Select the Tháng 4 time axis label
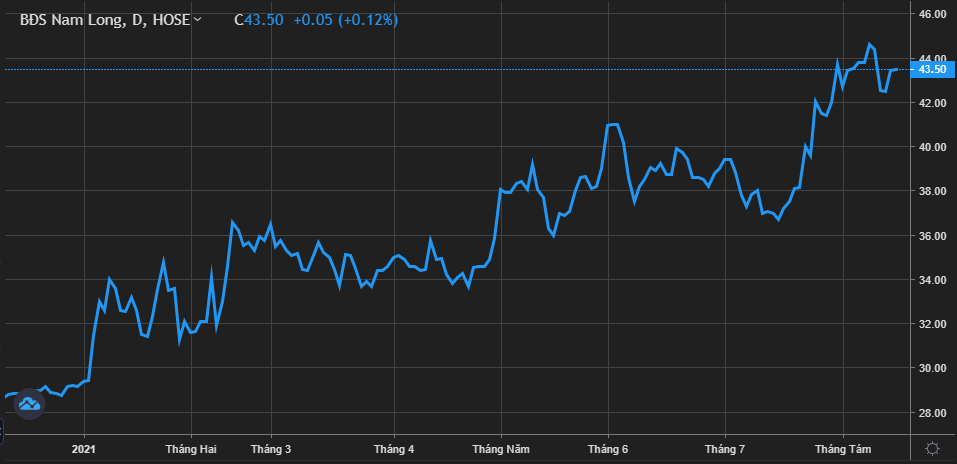This screenshot has height=464, width=957. point(394,449)
